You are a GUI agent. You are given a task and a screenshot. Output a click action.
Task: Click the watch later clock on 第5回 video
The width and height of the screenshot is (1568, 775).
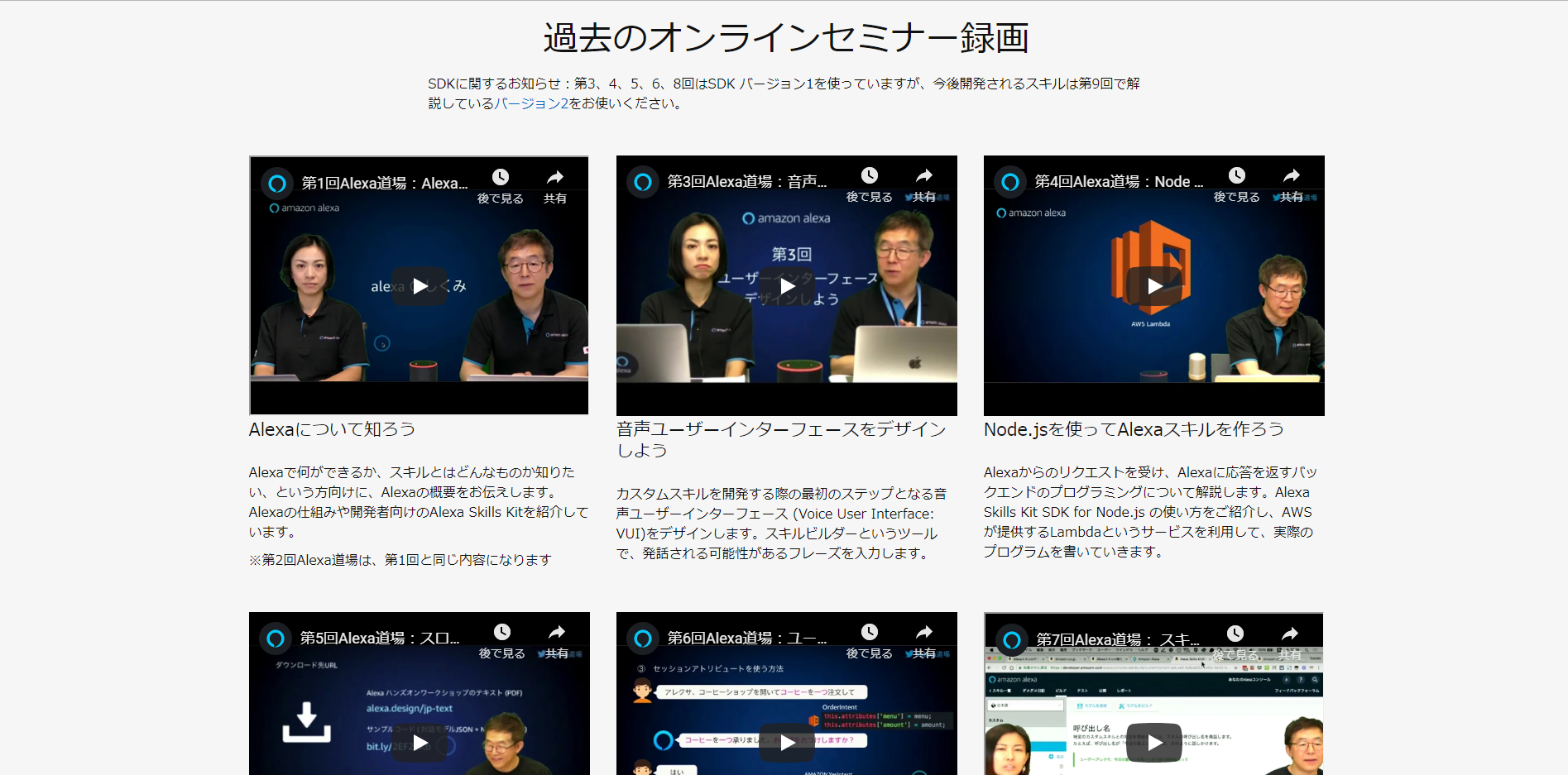502,632
